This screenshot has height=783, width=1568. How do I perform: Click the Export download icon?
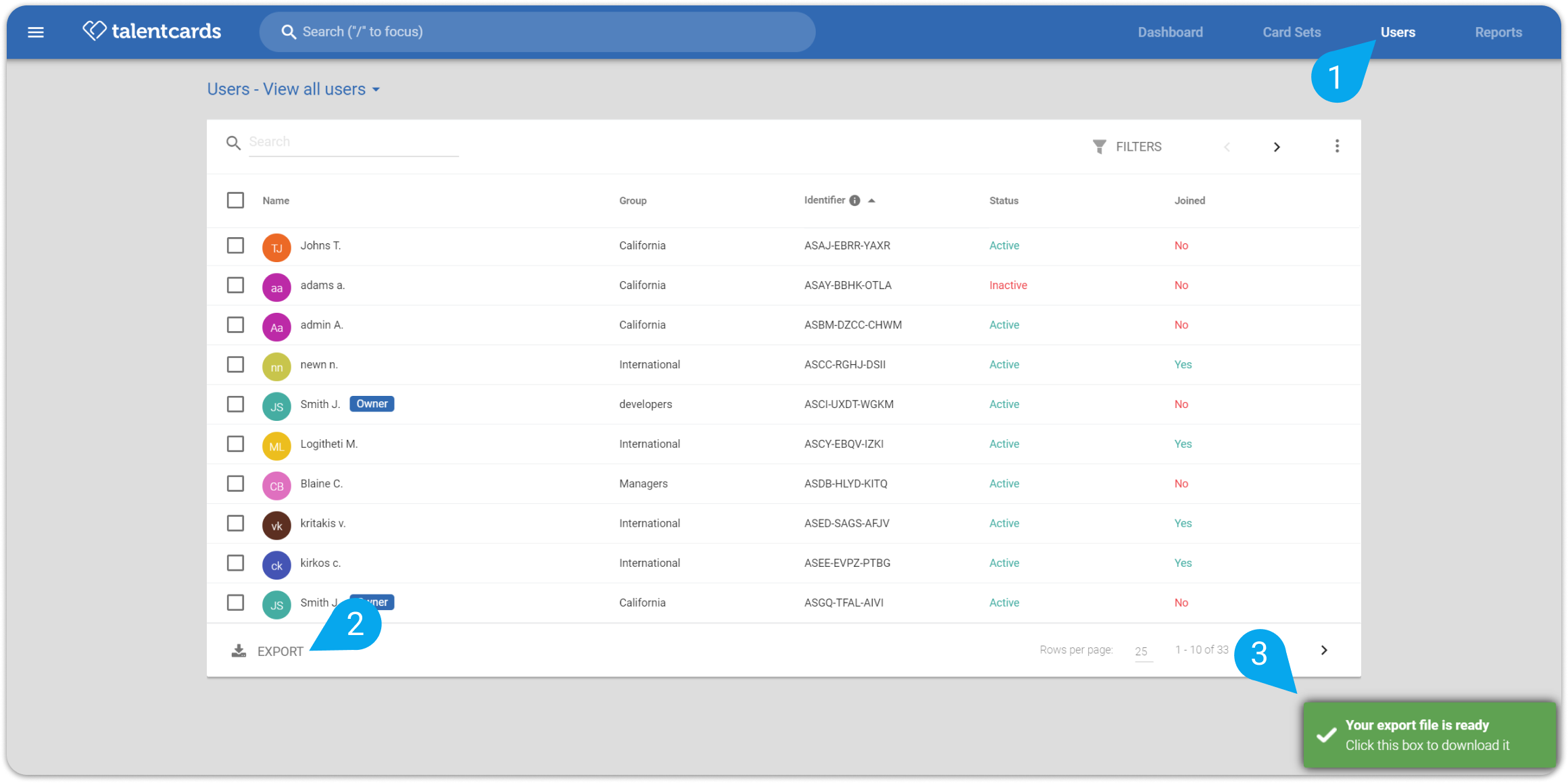coord(239,651)
